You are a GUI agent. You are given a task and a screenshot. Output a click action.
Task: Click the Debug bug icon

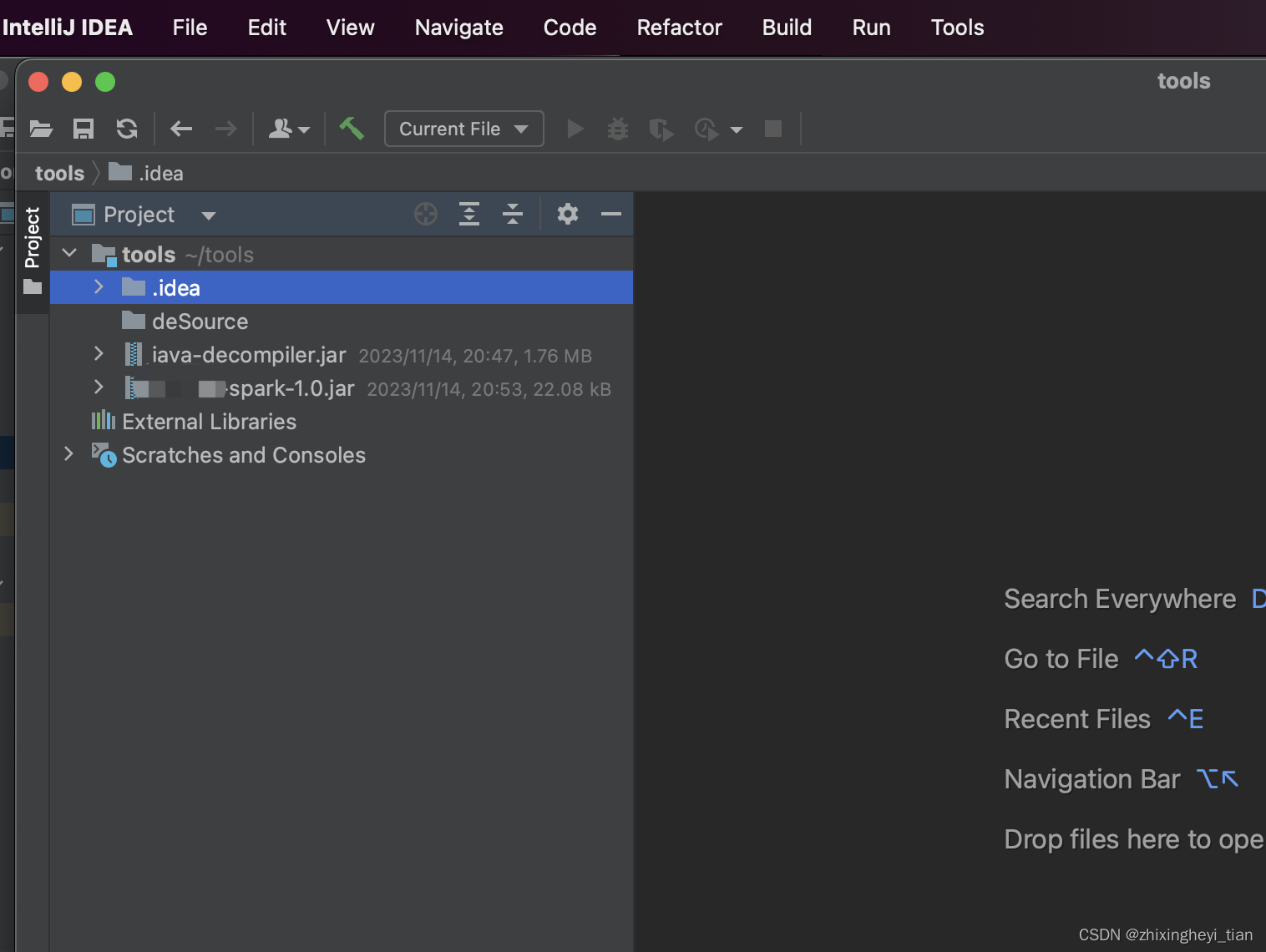(x=618, y=129)
